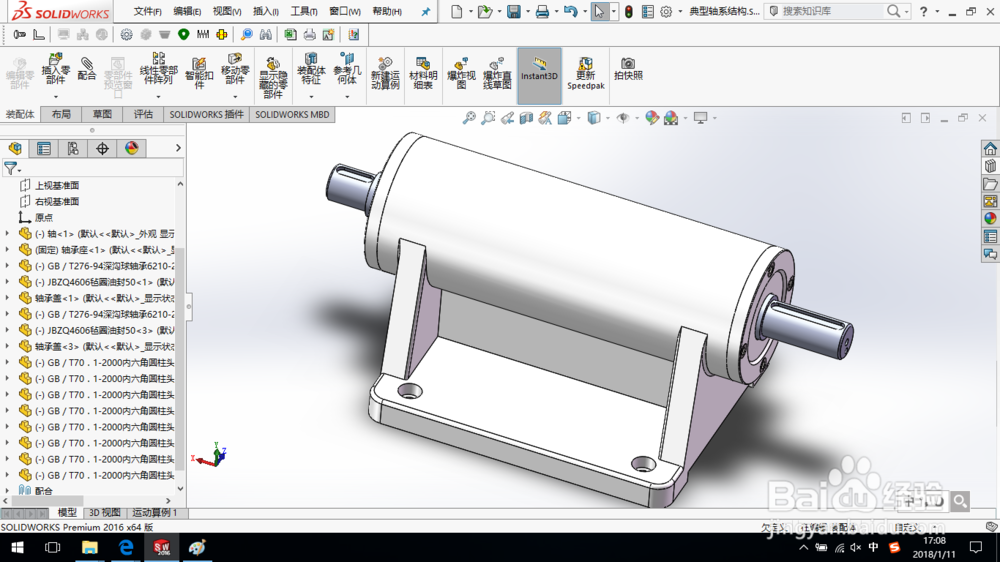The width and height of the screenshot is (1000, 562).
Task: Click the Section View icon
Action: 526,118
